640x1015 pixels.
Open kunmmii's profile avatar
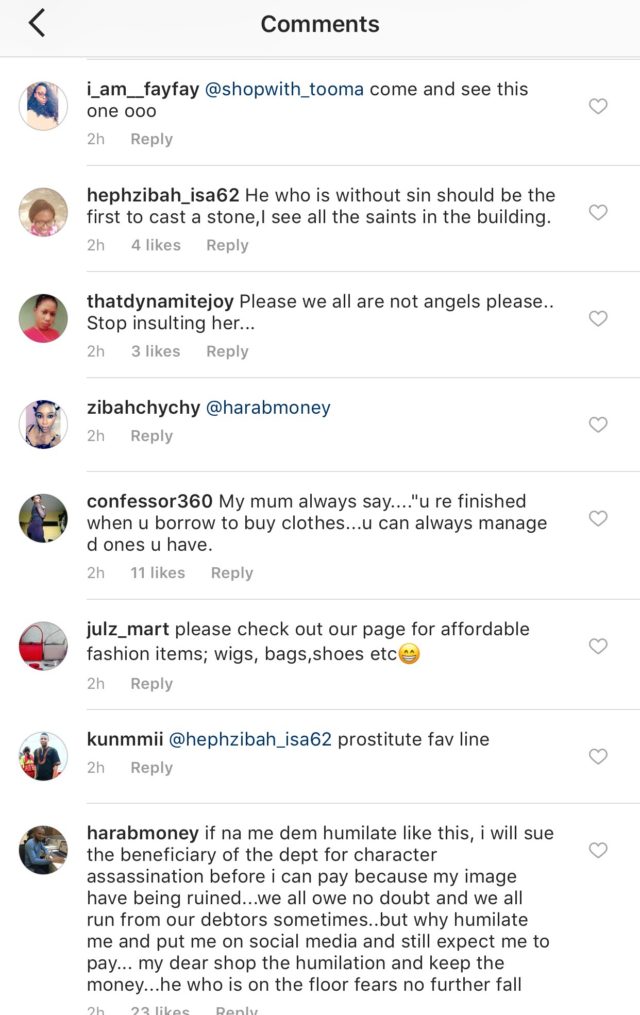tap(44, 756)
